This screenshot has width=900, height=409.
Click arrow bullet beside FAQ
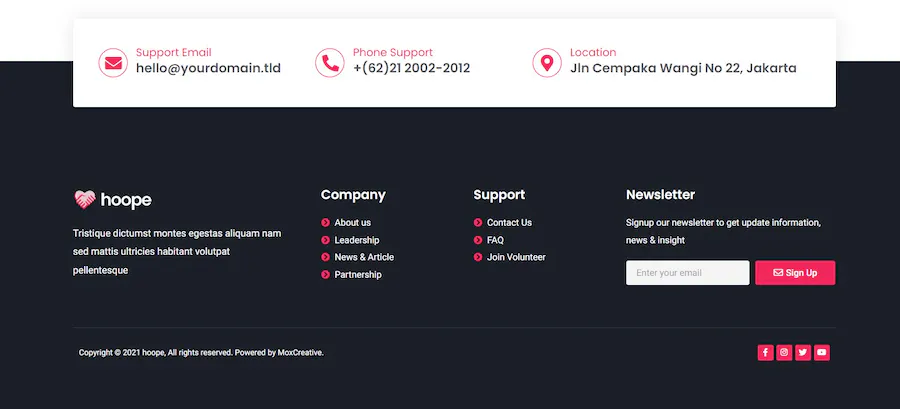click(x=478, y=240)
